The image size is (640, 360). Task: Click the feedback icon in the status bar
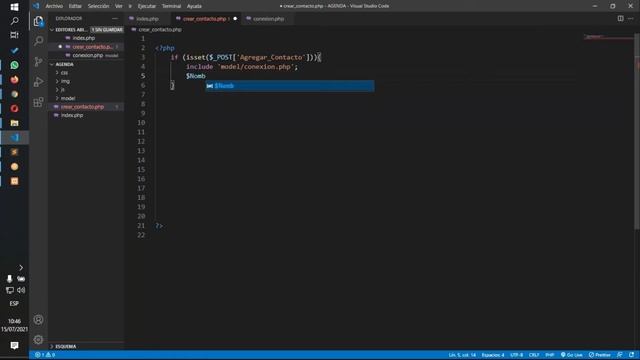(620, 355)
